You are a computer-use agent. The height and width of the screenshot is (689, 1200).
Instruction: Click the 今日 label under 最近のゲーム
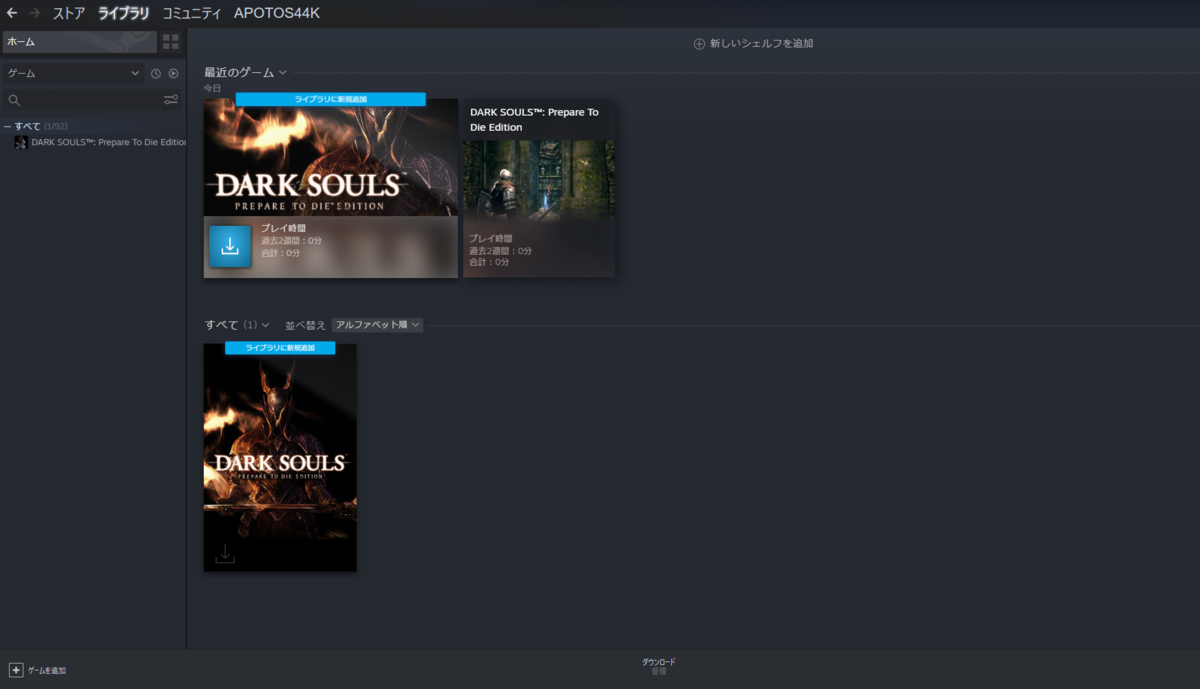[212, 89]
